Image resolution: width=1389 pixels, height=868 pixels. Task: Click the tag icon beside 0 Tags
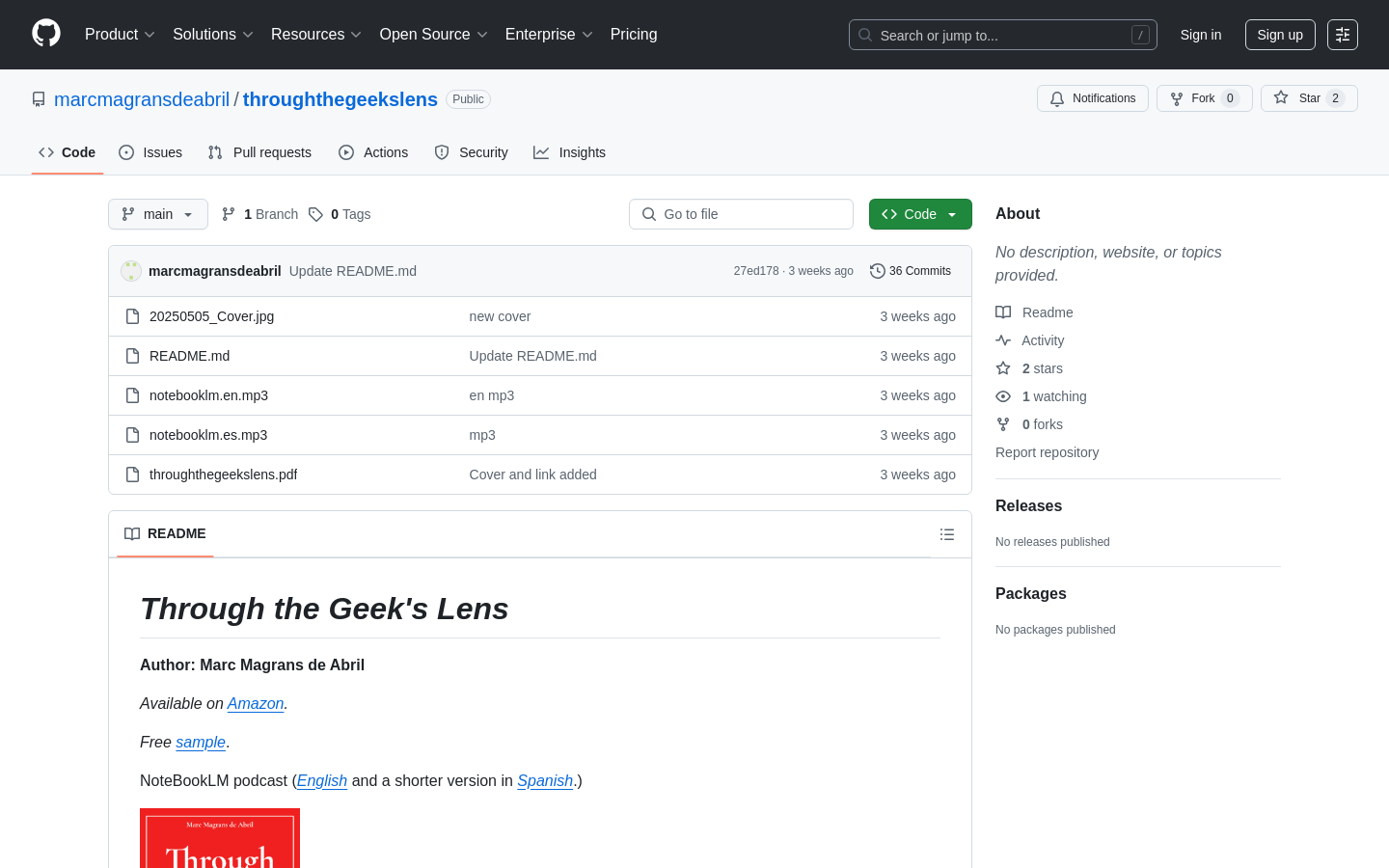(x=315, y=214)
